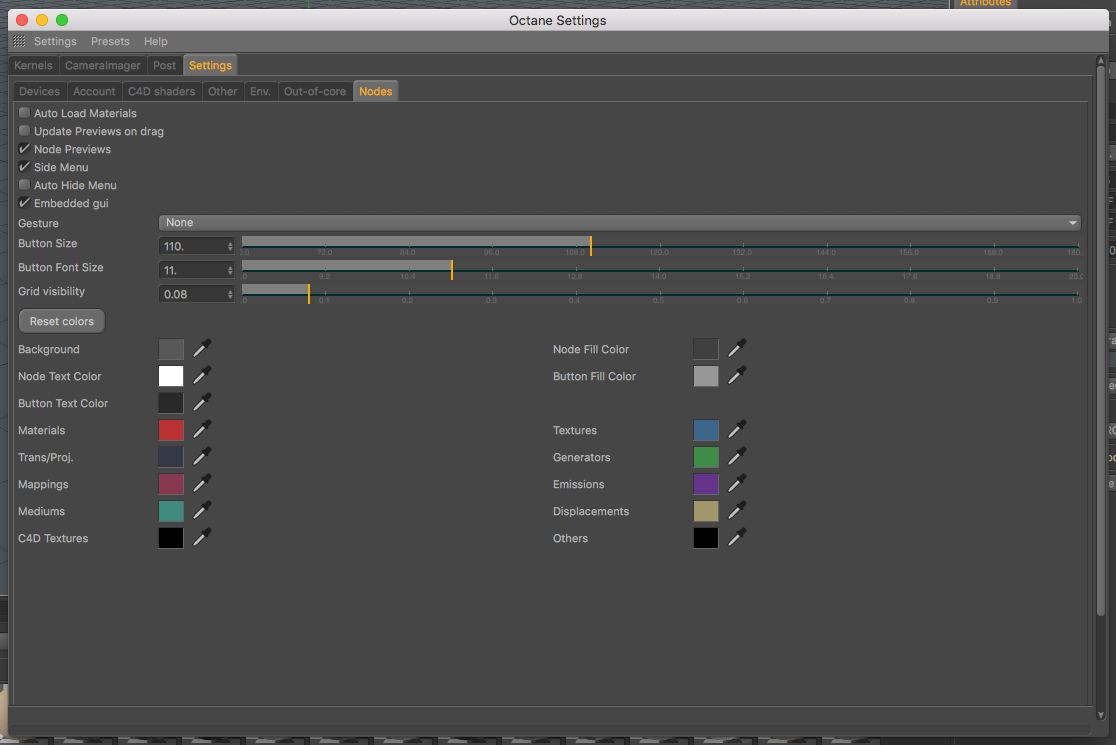Click the Displacements eyedropper icon
The width and height of the screenshot is (1116, 745).
pyautogui.click(x=737, y=511)
